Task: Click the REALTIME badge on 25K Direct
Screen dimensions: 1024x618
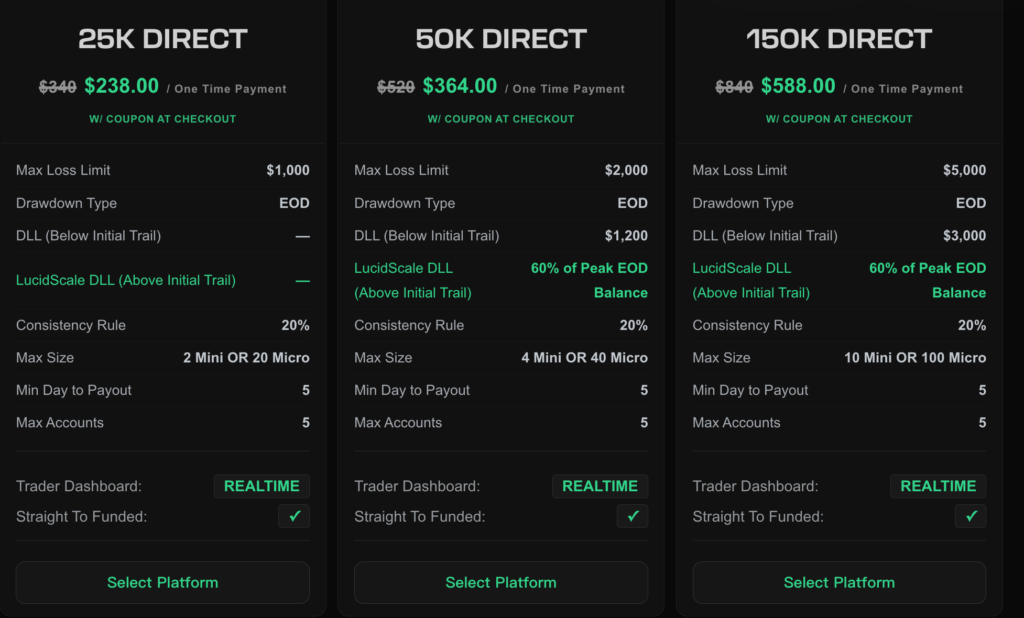Action: 262,486
